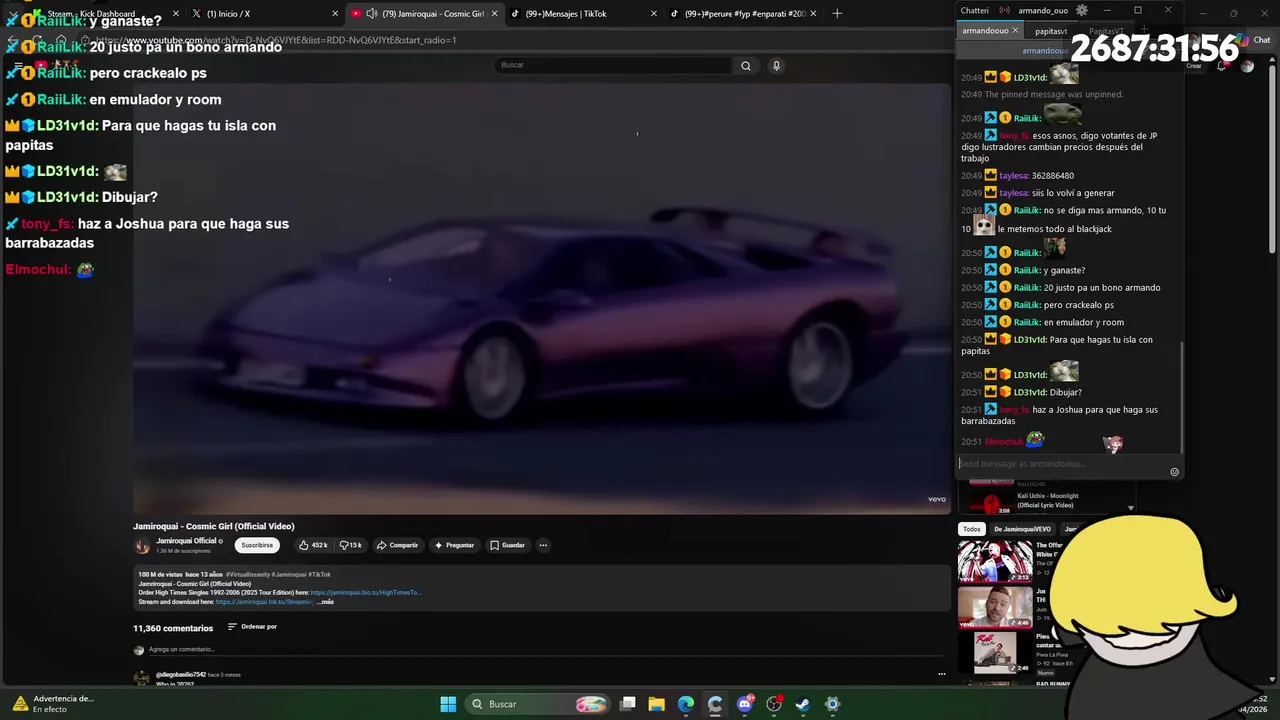Select the De JamiroquaiVEVO filter chip
Screen dimensions: 1280x720
(1022, 529)
